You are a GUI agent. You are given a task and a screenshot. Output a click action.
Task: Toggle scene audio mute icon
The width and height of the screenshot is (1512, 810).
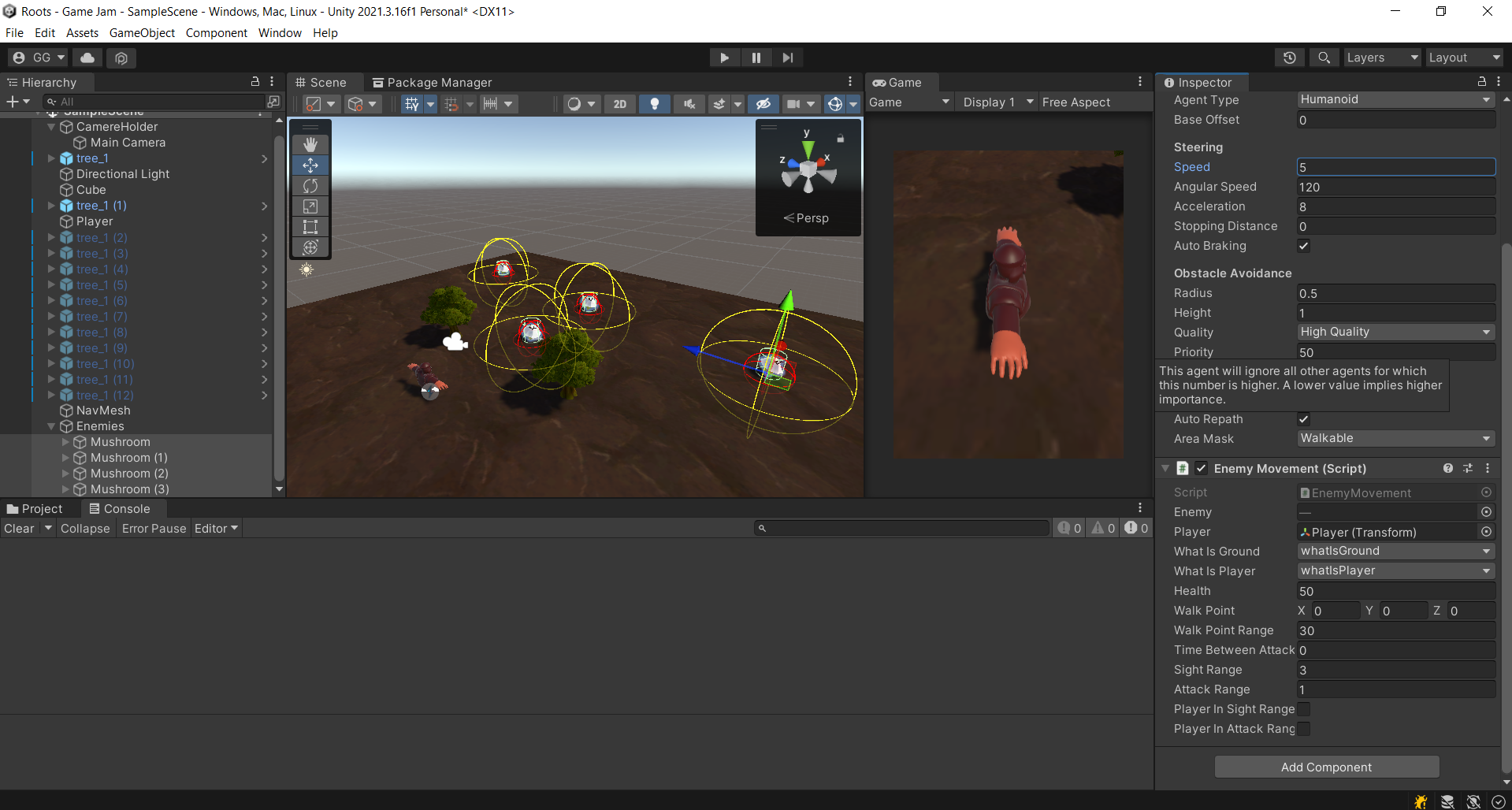[689, 104]
